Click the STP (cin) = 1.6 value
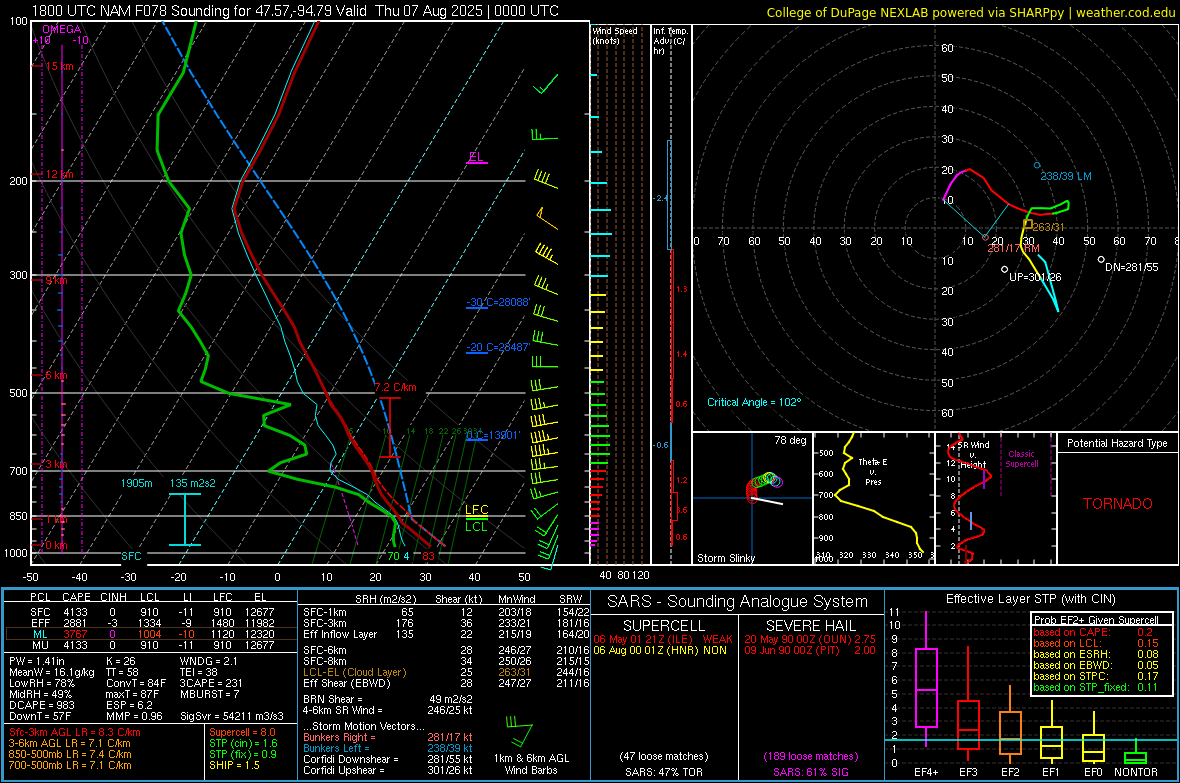 coord(243,743)
